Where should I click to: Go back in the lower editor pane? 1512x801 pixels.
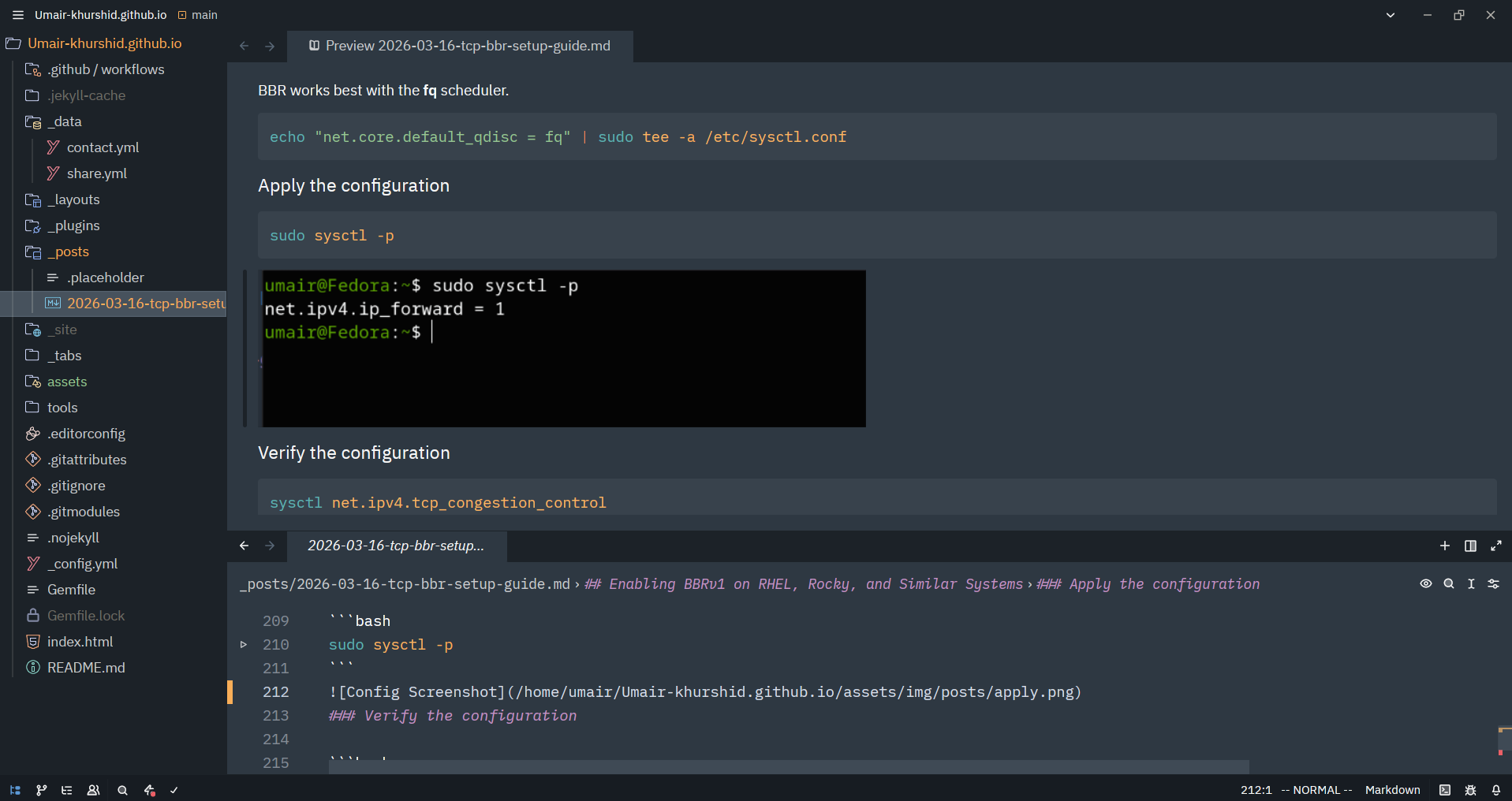click(245, 546)
